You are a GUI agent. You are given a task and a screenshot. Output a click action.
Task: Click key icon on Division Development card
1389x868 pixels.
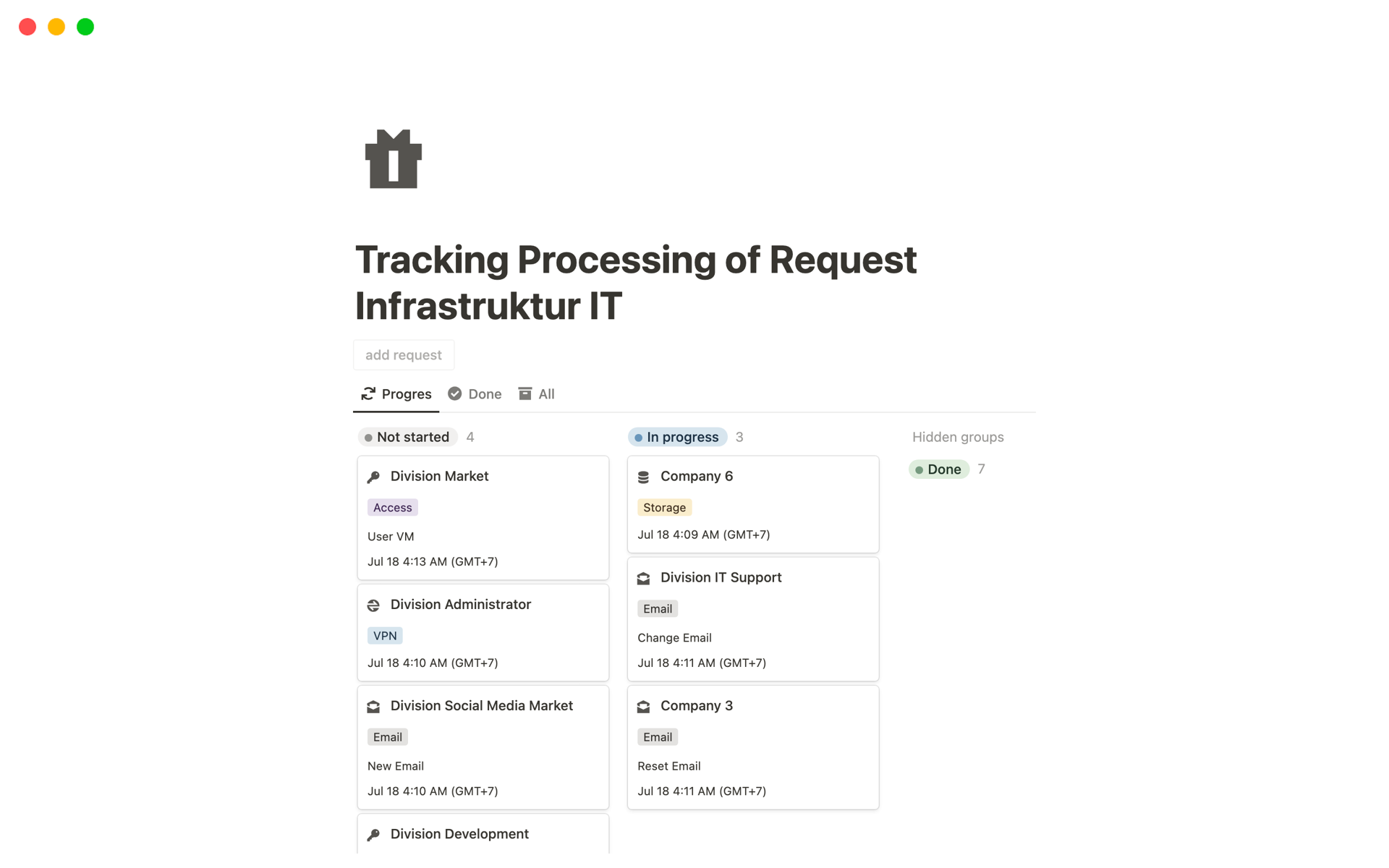click(x=373, y=835)
